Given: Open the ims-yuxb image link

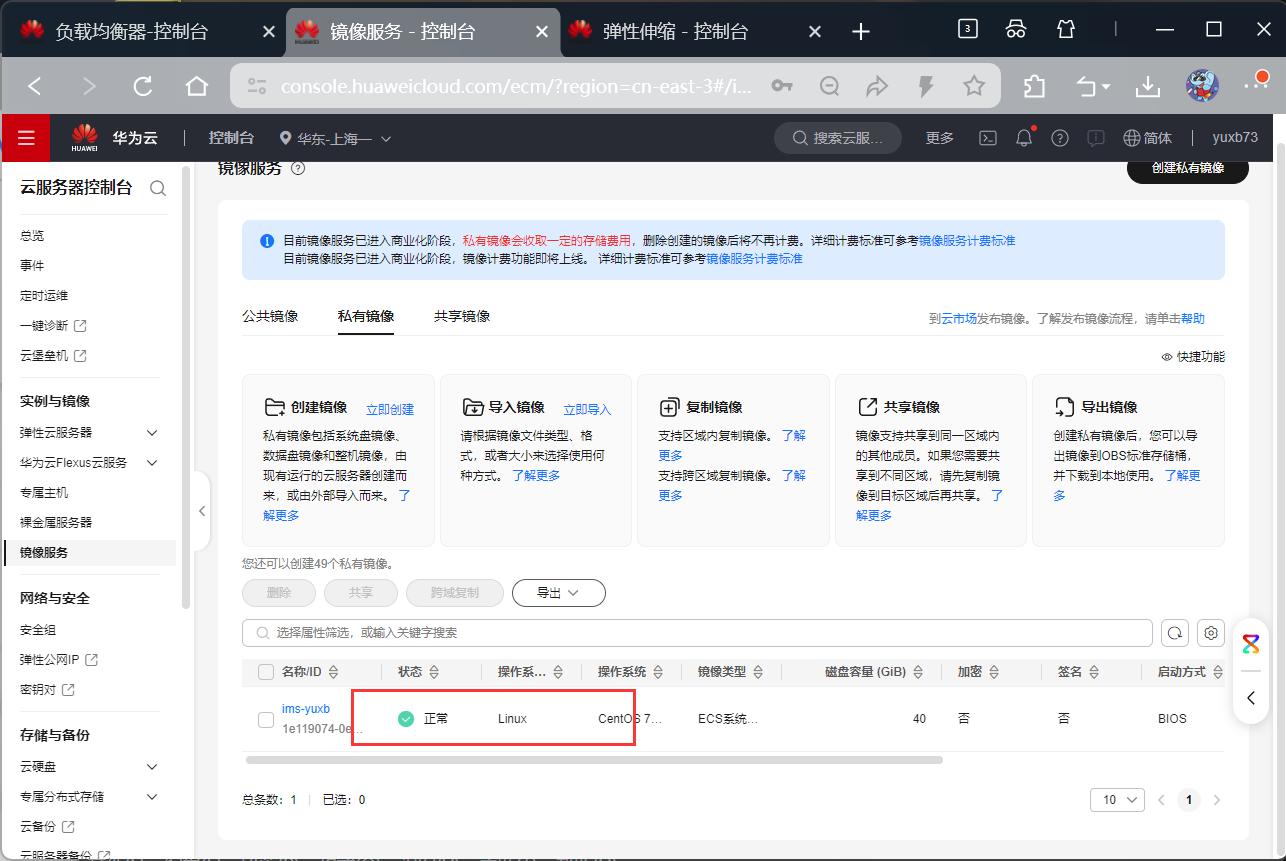Looking at the screenshot, I should 306,709.
